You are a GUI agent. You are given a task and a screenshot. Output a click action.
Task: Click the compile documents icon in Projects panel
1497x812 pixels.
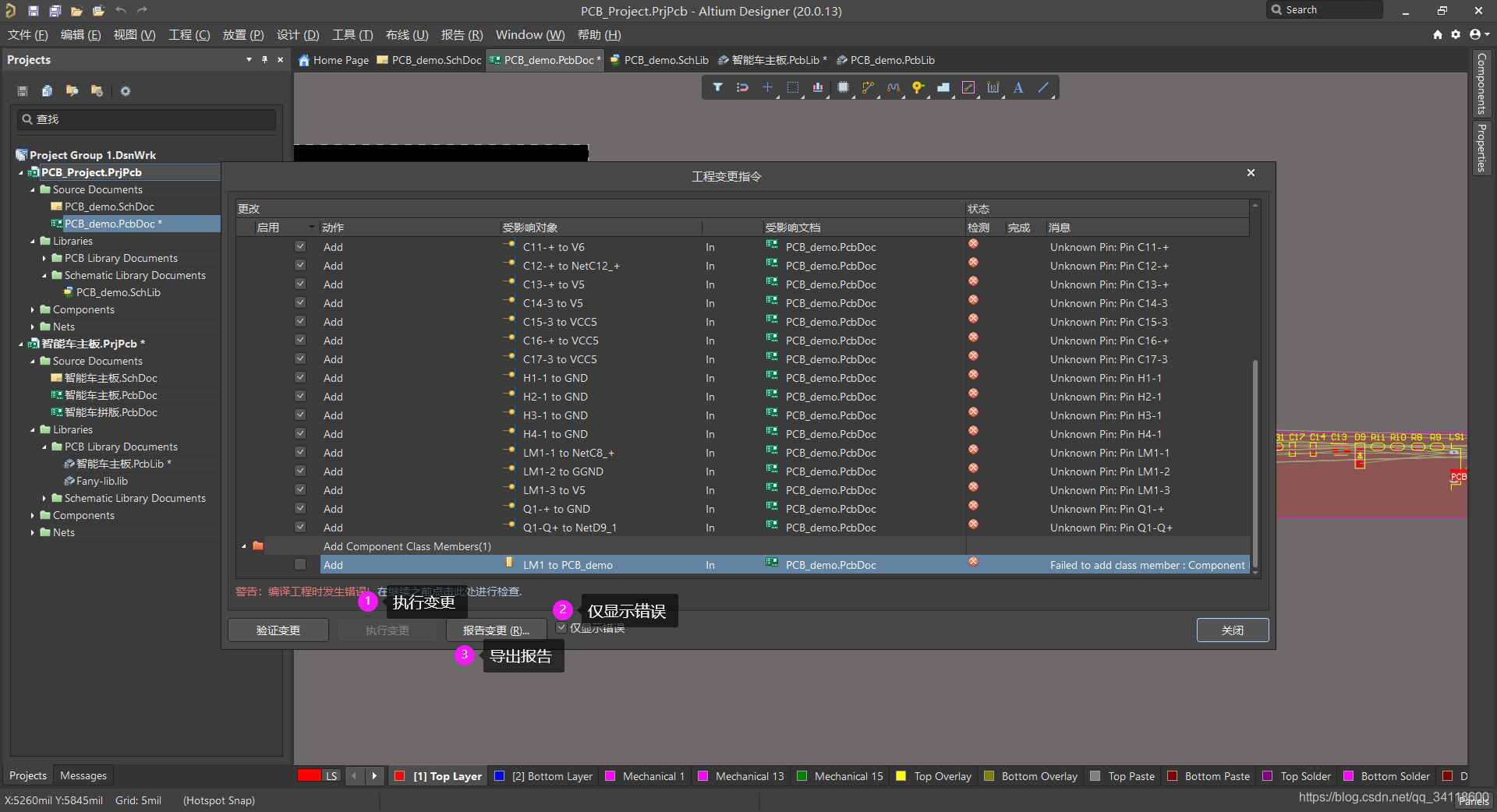point(47,91)
